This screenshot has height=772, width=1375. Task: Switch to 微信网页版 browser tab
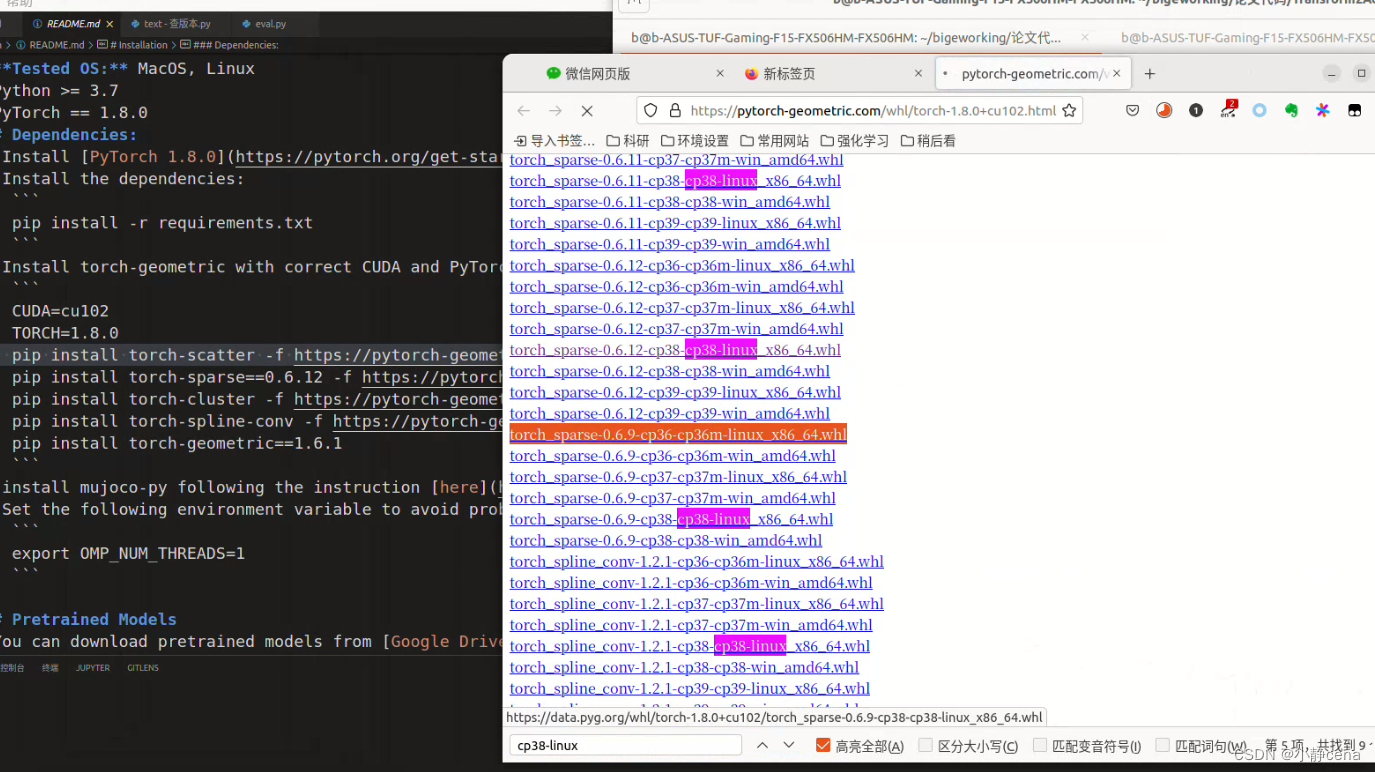point(636,74)
